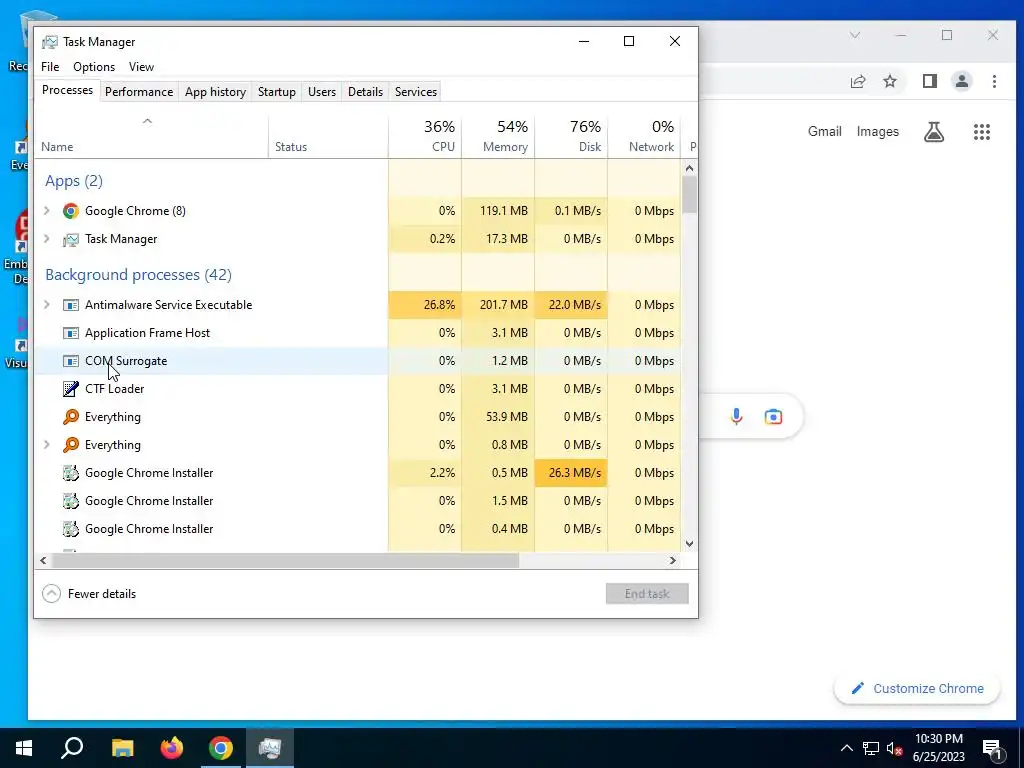Launch Firefox from the taskbar
Image resolution: width=1024 pixels, height=768 pixels.
(172, 748)
